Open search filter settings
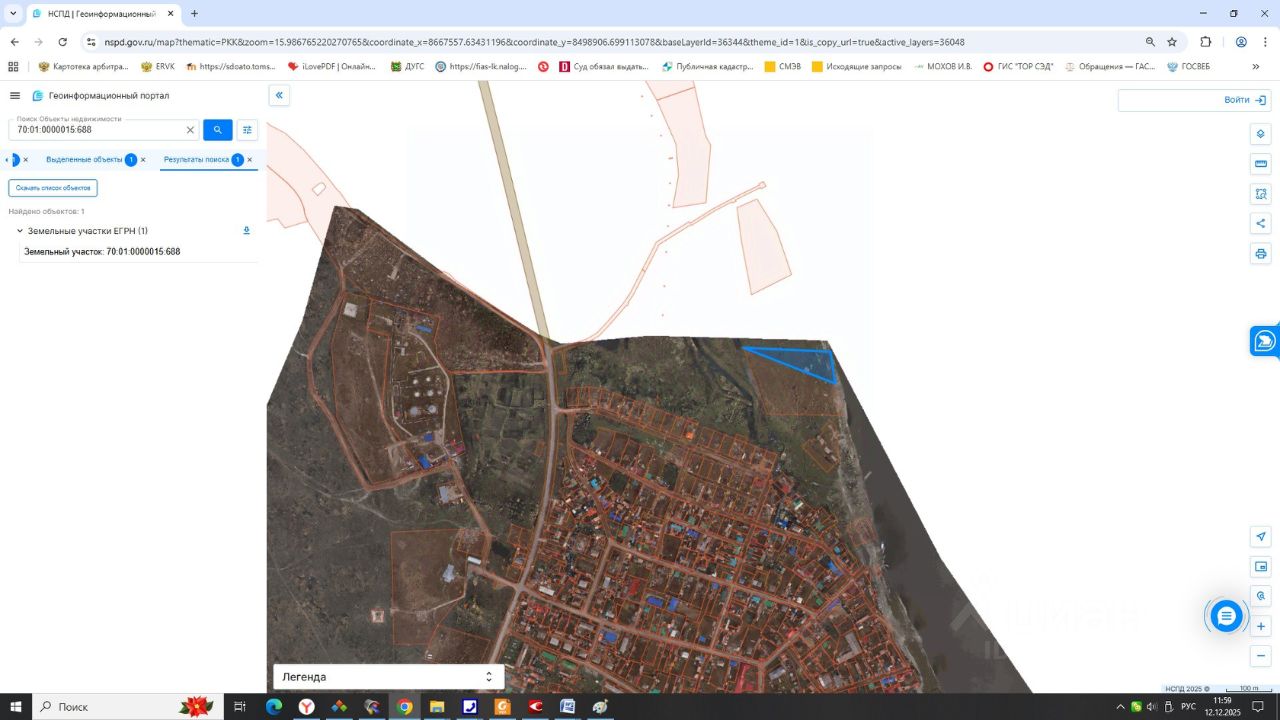 pyautogui.click(x=248, y=130)
